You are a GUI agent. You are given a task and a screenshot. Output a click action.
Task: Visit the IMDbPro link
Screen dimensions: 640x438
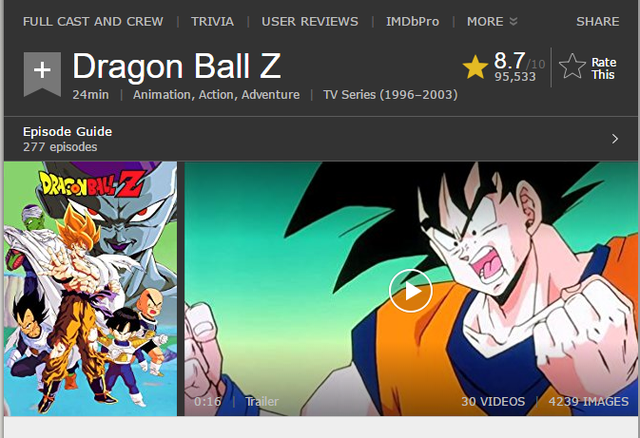[413, 21]
